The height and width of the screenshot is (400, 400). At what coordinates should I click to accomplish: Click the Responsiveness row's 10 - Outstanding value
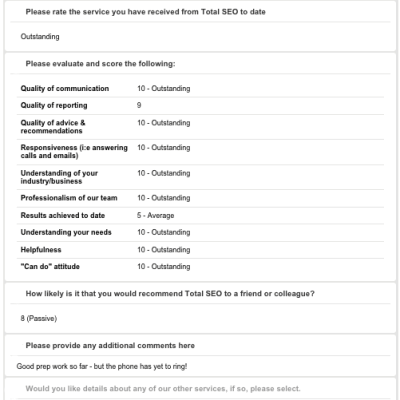164,148
